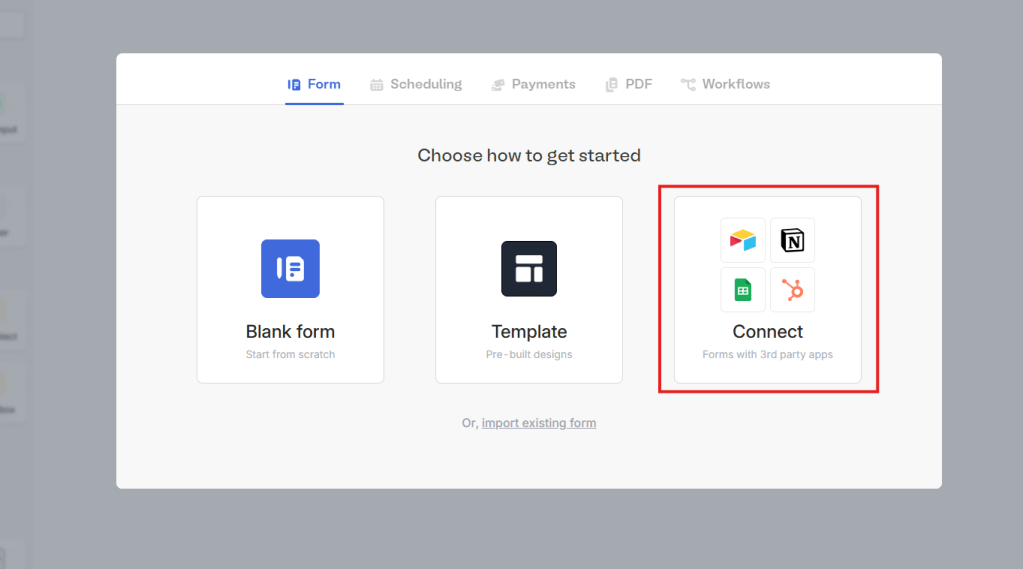Click the Workflows branch icon
This screenshot has width=1023, height=569.
point(688,85)
